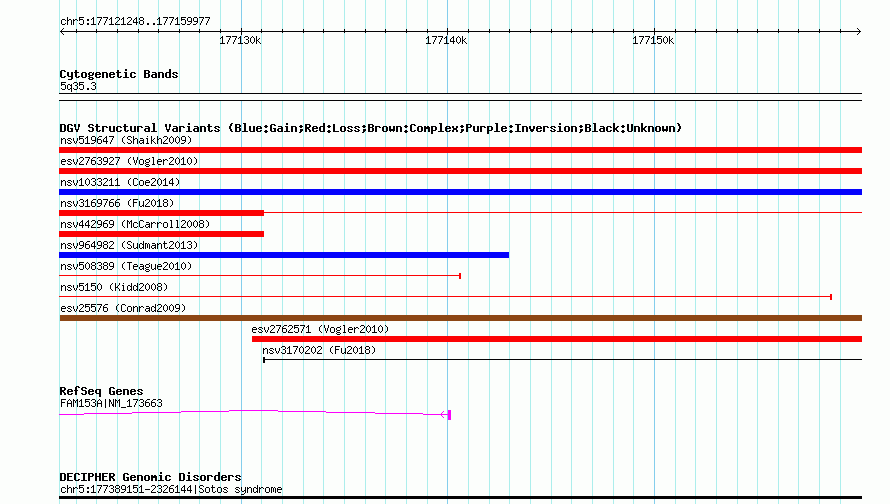Select the Cytogenetic Bands track title
The width and height of the screenshot is (890, 504).
click(119, 74)
